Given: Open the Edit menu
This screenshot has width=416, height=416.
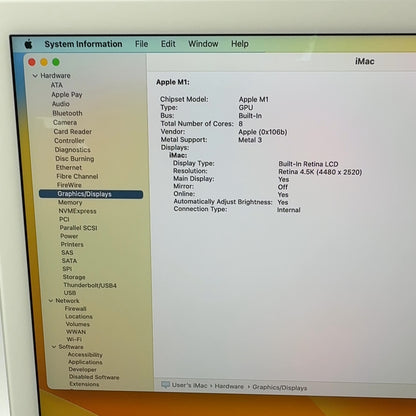Looking at the screenshot, I should click(x=168, y=44).
